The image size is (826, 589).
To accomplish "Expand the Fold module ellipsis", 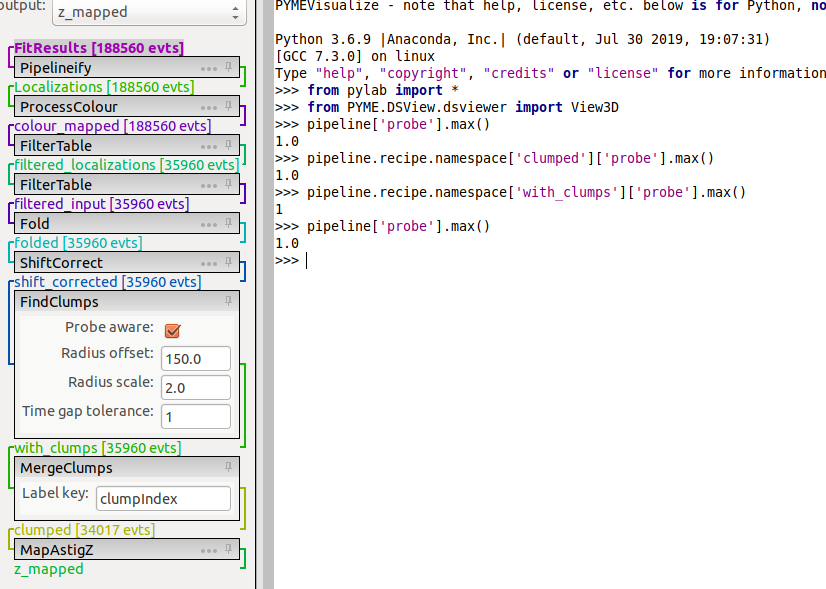I will (209, 224).
